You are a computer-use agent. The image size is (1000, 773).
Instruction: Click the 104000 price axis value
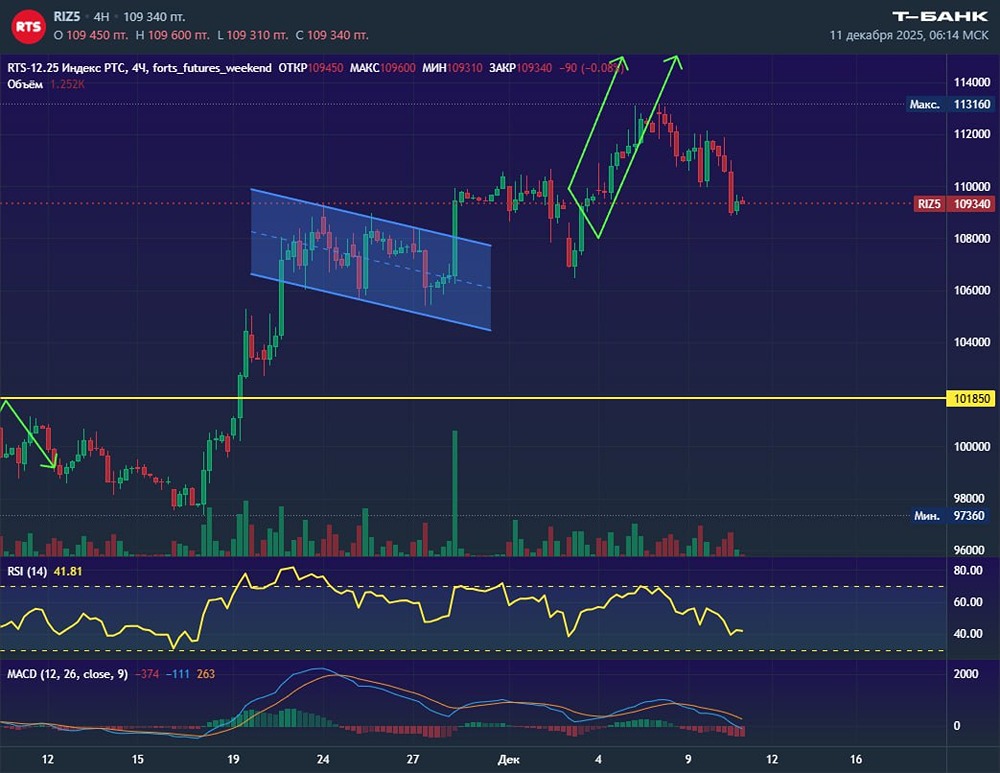point(971,342)
